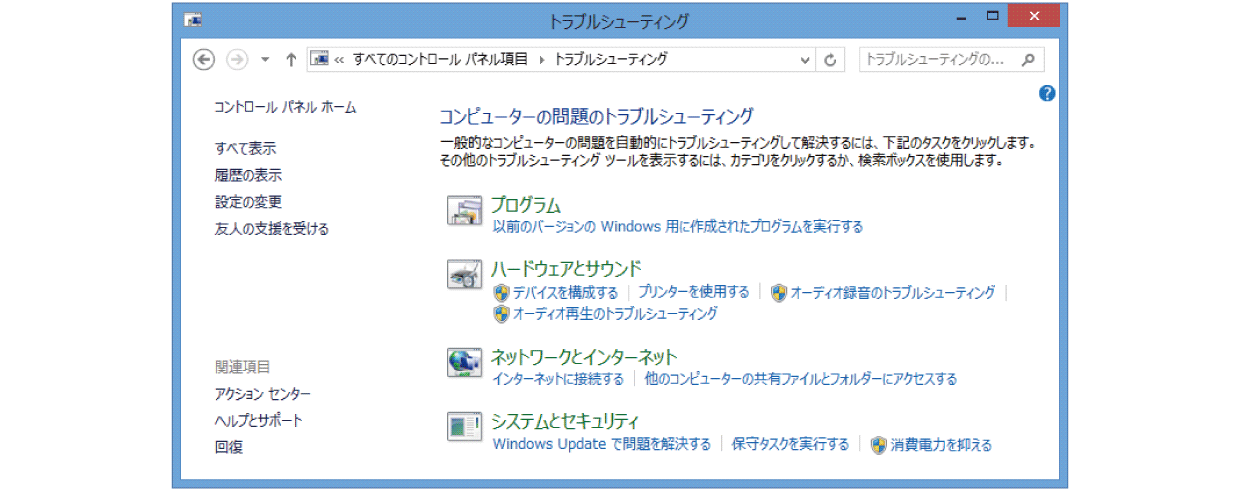Click プリンターを使用する link

693,292
